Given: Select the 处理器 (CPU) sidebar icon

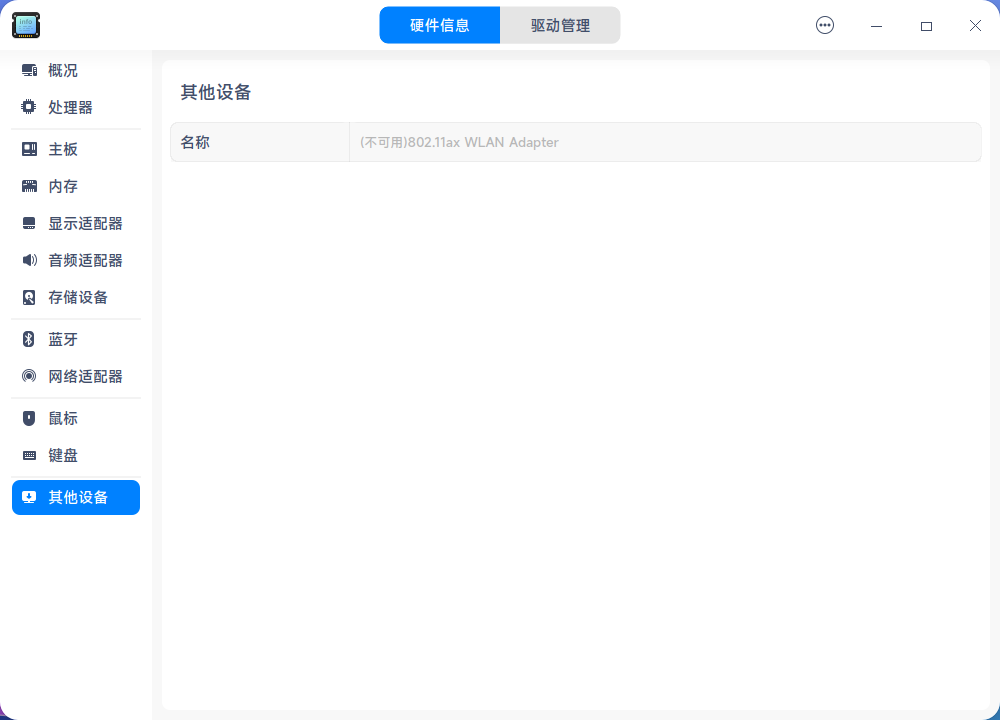Looking at the screenshot, I should pos(28,106).
